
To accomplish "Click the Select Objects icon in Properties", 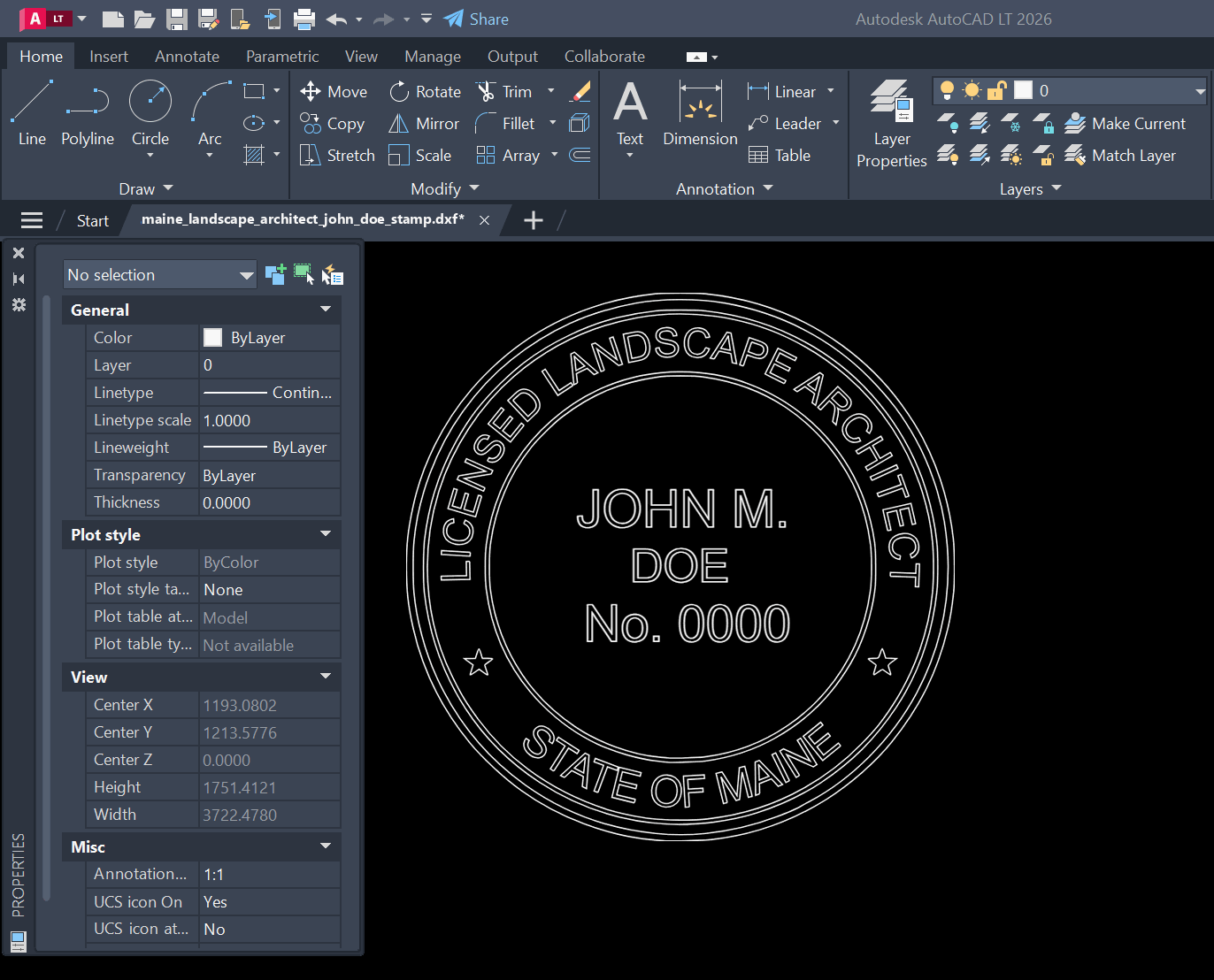I will (303, 274).
